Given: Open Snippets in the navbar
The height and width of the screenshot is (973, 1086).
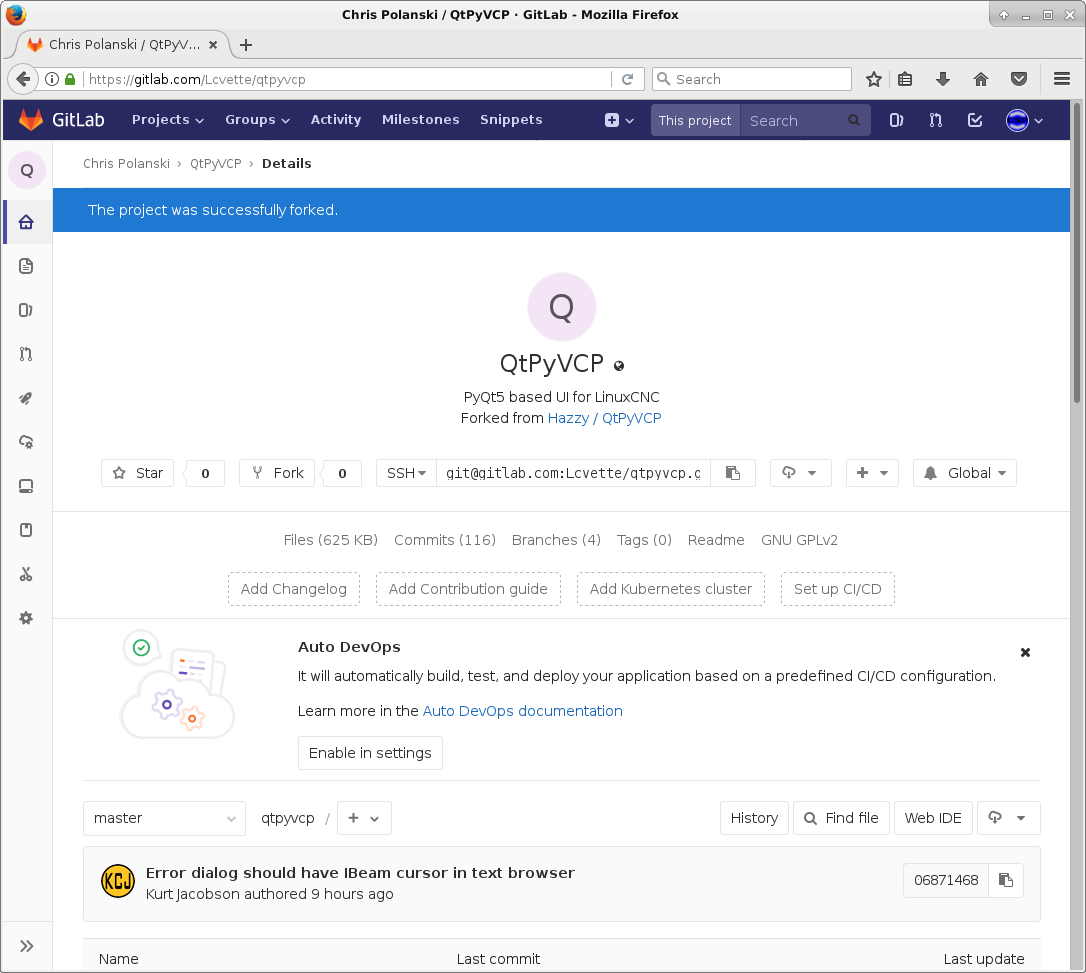Looking at the screenshot, I should click(511, 120).
